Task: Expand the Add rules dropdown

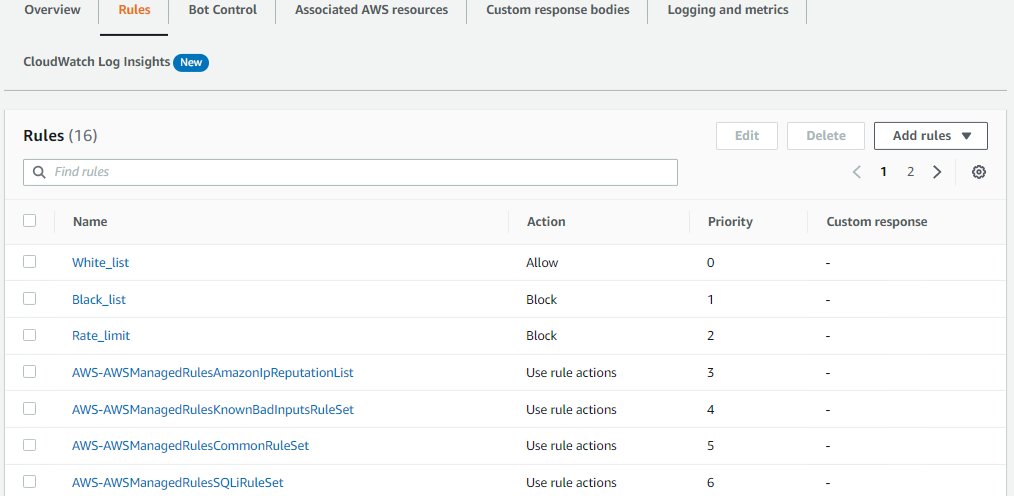Action: point(930,136)
